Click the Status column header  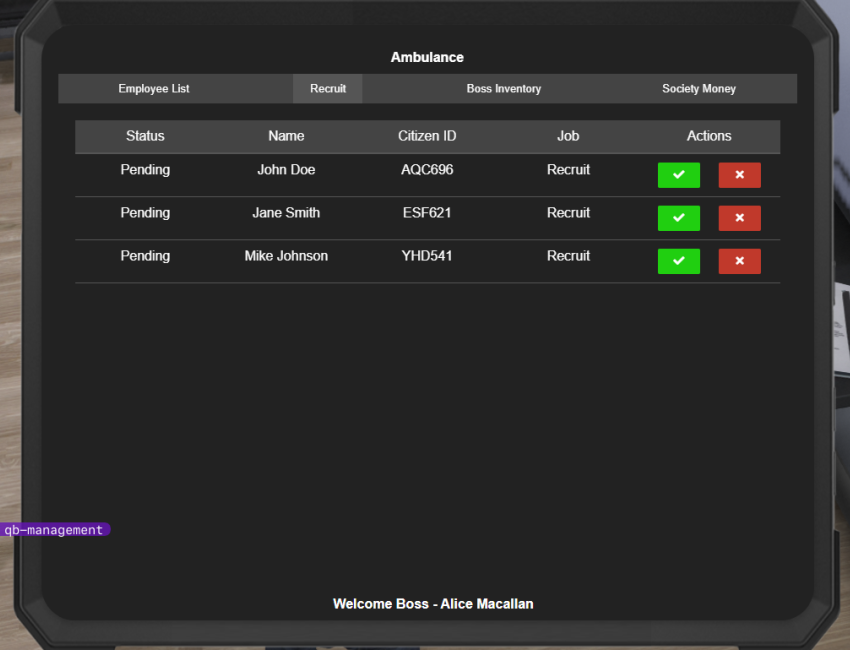pyautogui.click(x=145, y=136)
